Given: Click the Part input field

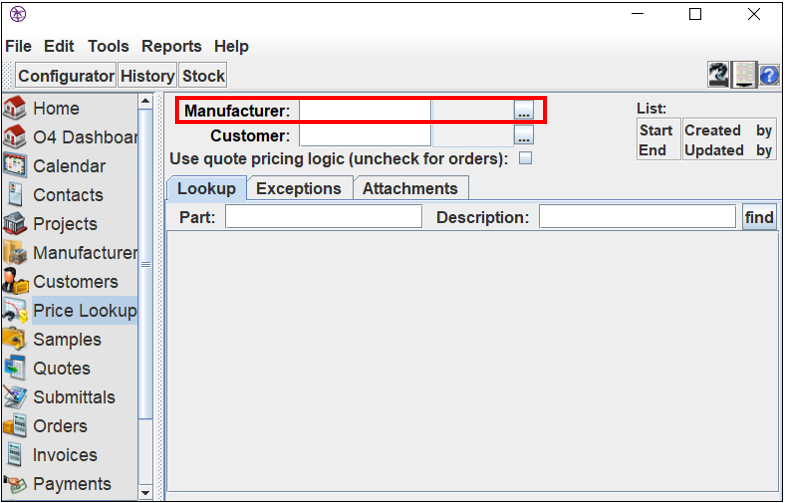Looking at the screenshot, I should coord(323,217).
